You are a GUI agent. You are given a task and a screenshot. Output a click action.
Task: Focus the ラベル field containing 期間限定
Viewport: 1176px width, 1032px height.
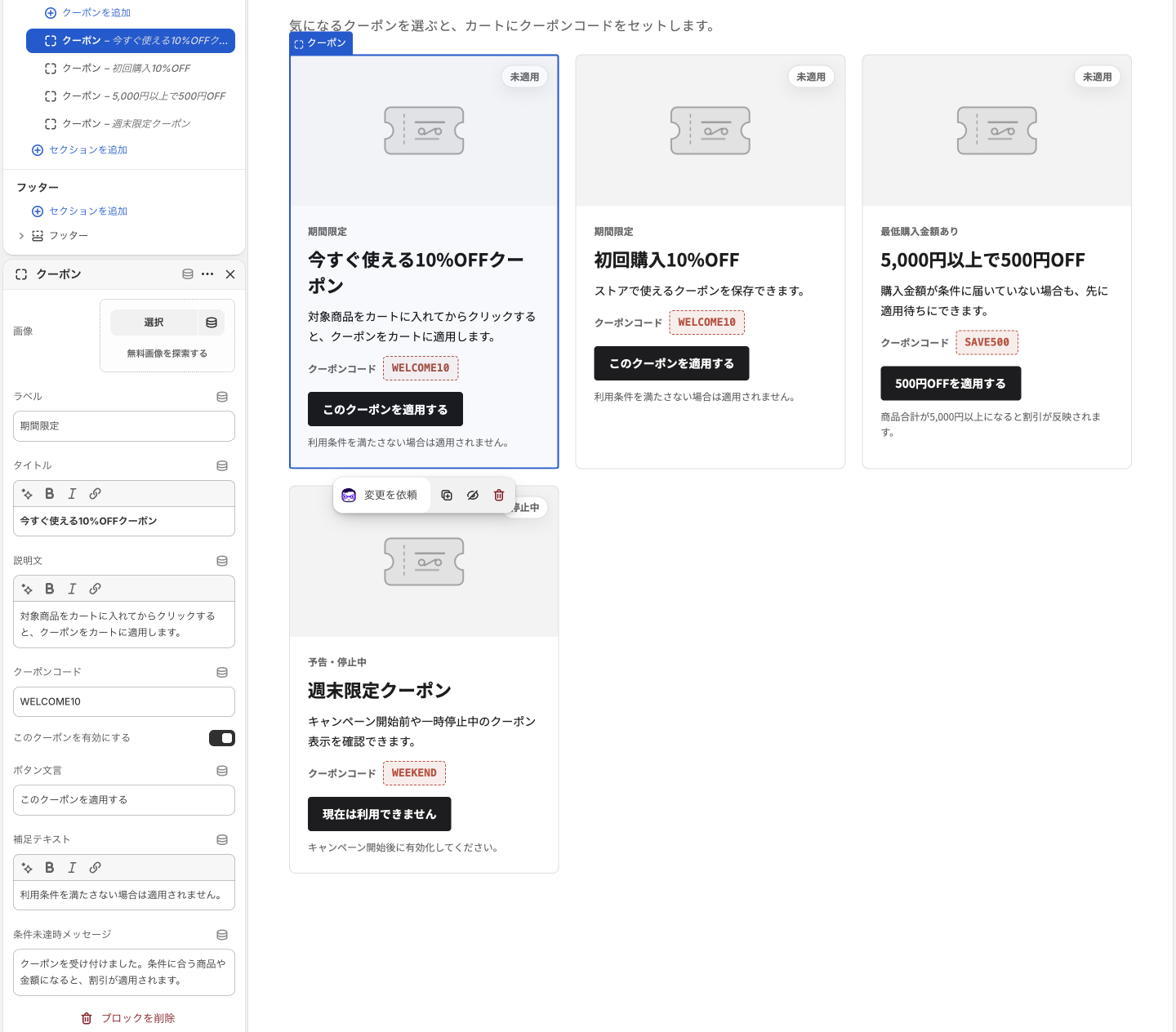[124, 426]
